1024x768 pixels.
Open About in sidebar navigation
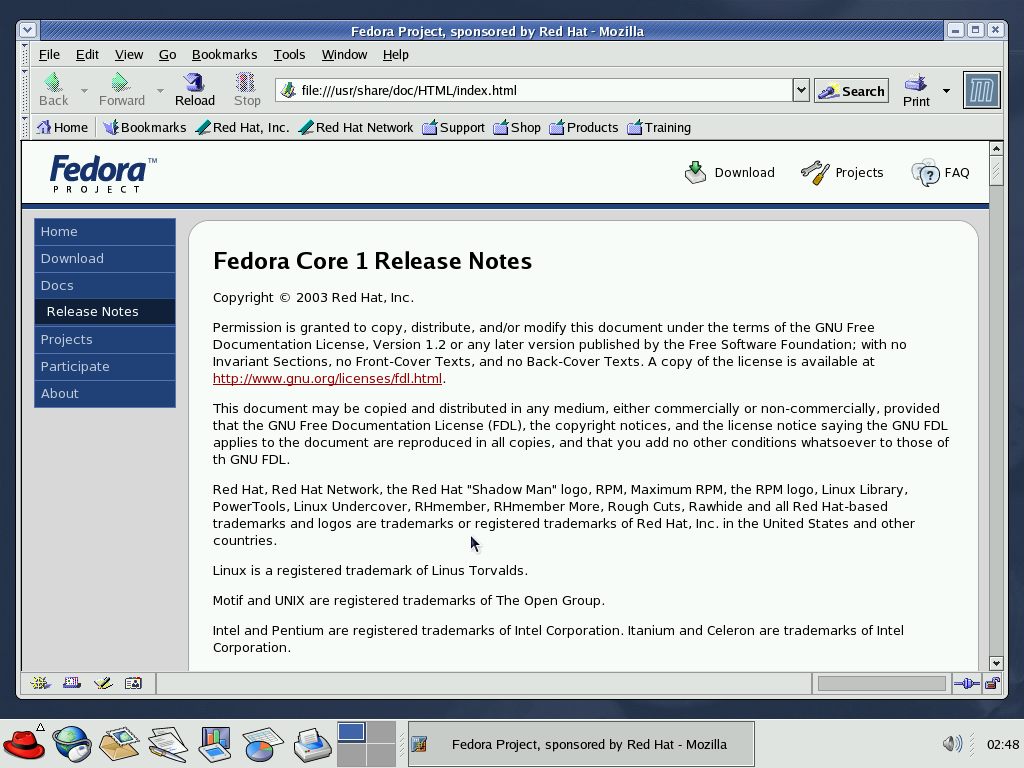(x=104, y=394)
